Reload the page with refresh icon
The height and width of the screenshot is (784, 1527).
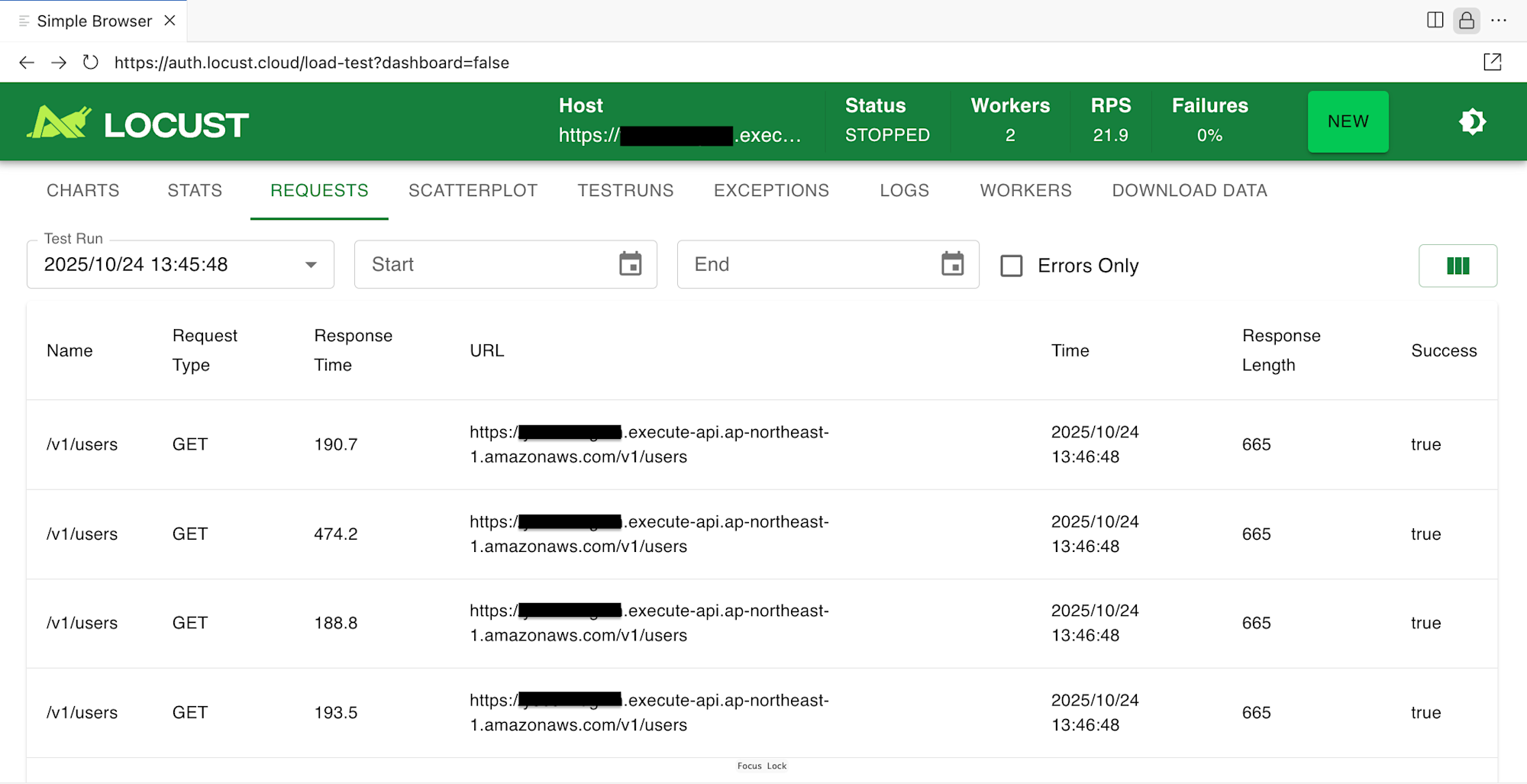(91, 63)
